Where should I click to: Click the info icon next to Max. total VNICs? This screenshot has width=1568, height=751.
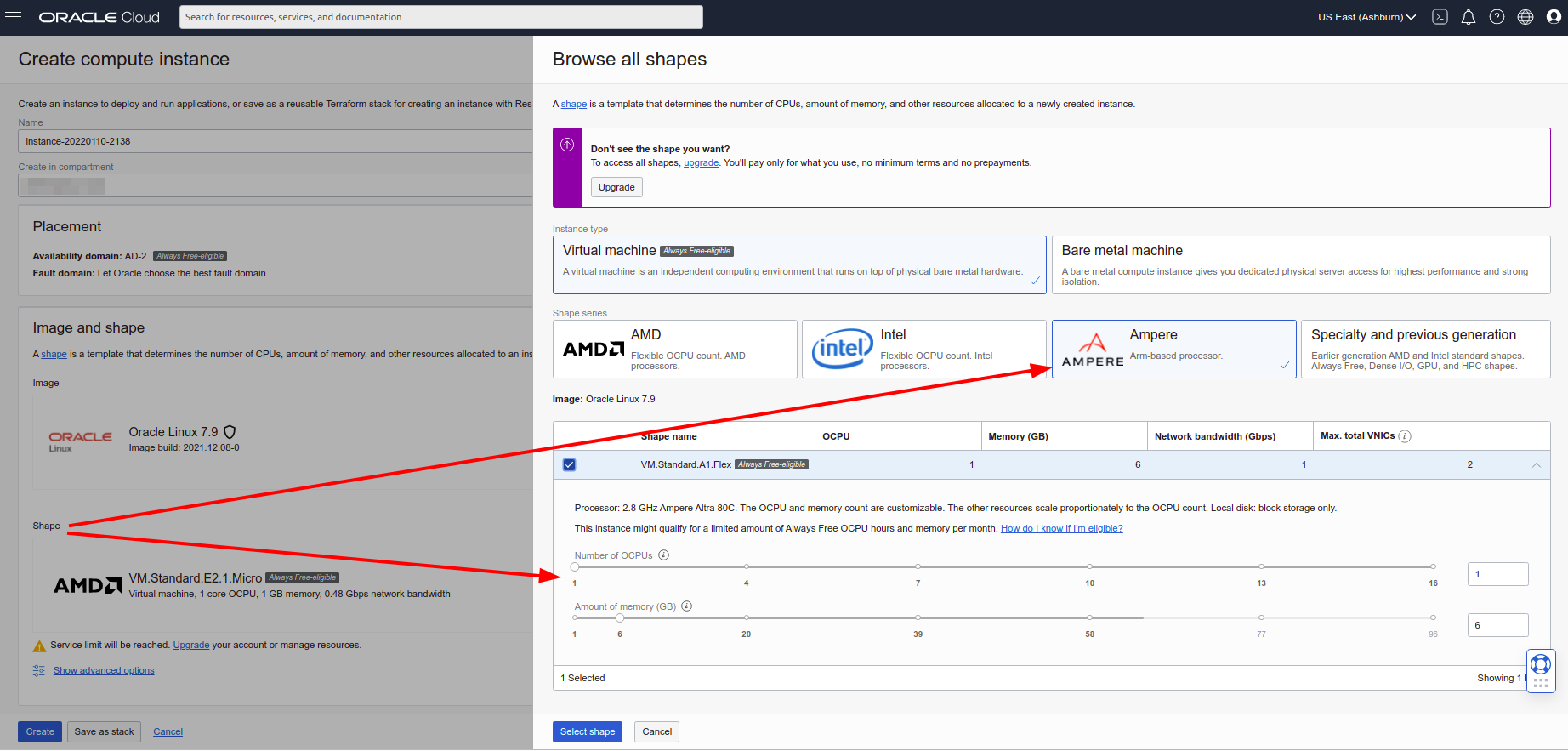pos(1405,436)
